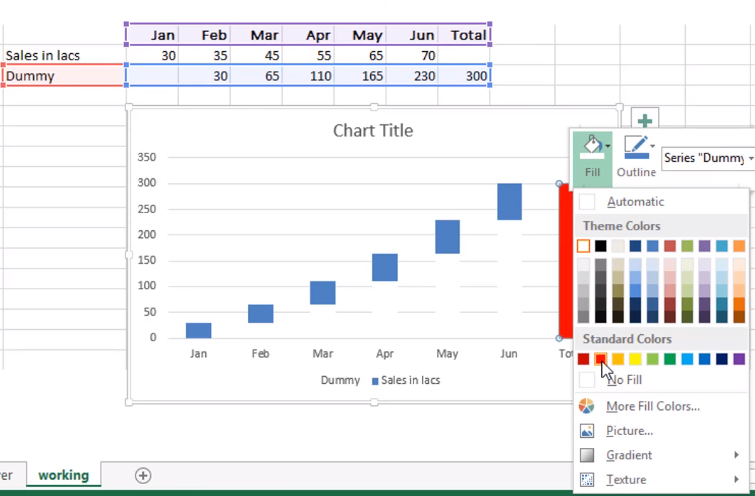Screen dimensions: 755x496
Task: Select the Dummy row label cell
Action: pos(64,76)
